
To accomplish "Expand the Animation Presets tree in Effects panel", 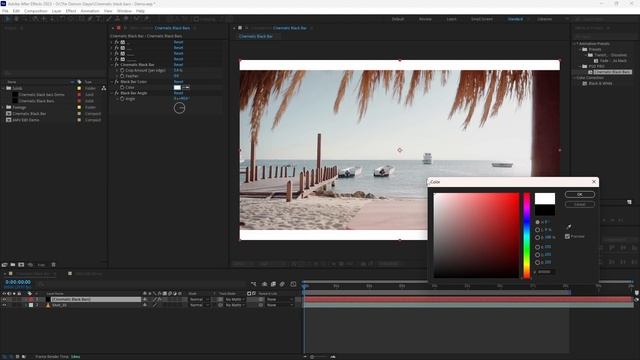I will [575, 43].
